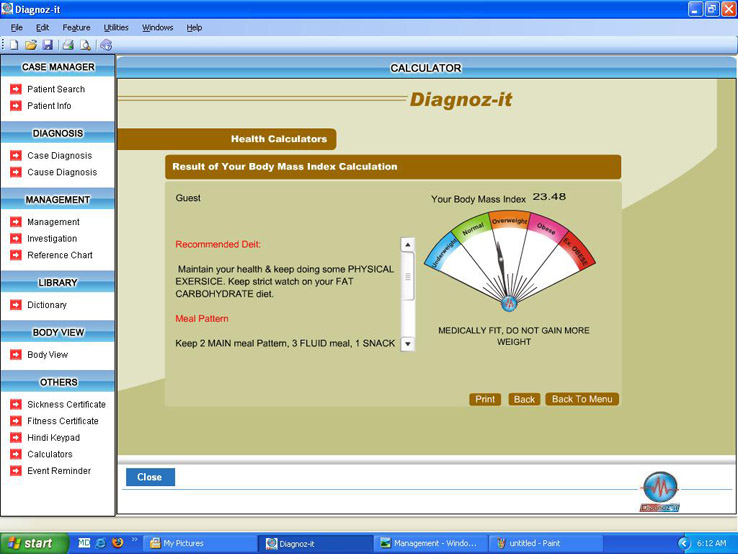Click the red arrow icon beside Hindi Keypad
Image resolution: width=738 pixels, height=554 pixels.
coord(16,437)
